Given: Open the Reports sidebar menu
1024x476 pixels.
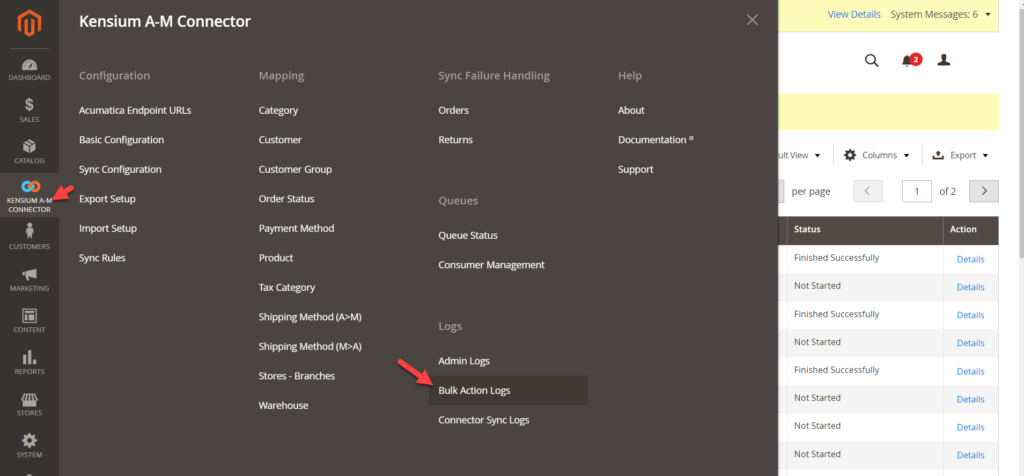Looking at the screenshot, I should click(29, 362).
